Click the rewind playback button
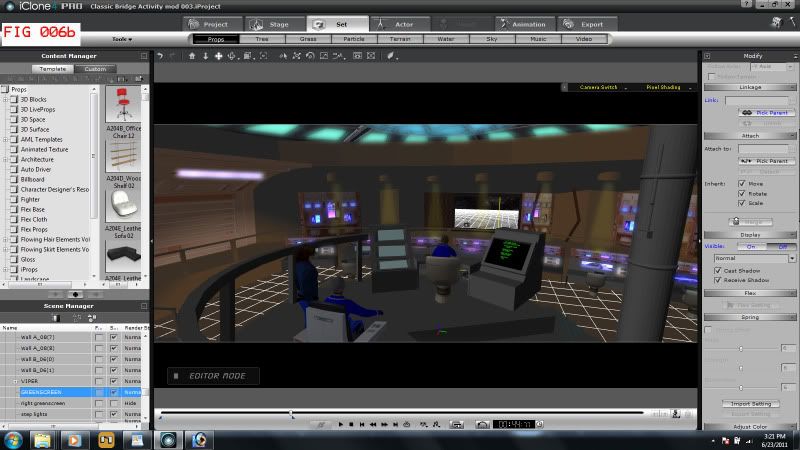Image resolution: width=800 pixels, height=450 pixels. (373, 424)
